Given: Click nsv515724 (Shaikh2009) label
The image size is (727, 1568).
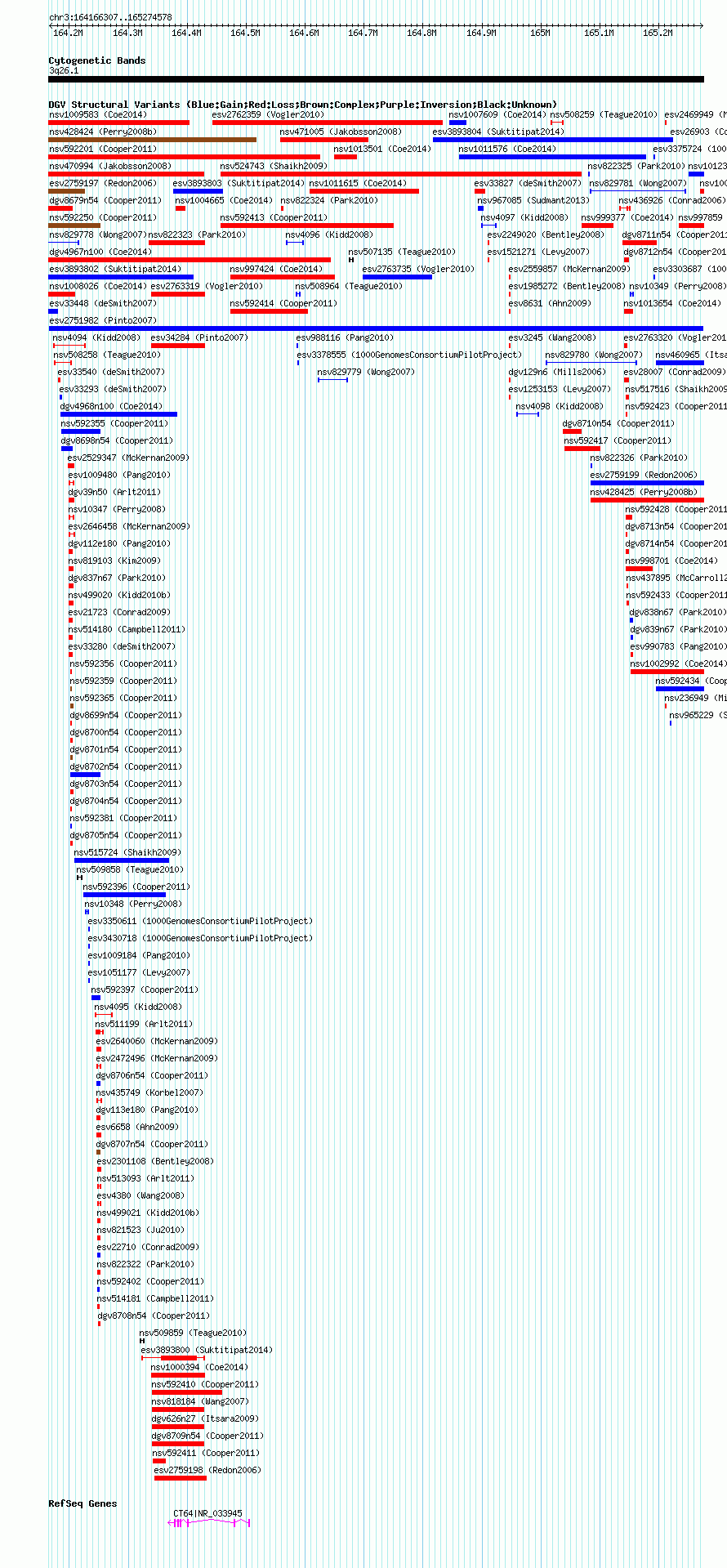Looking at the screenshot, I should pyautogui.click(x=128, y=852).
